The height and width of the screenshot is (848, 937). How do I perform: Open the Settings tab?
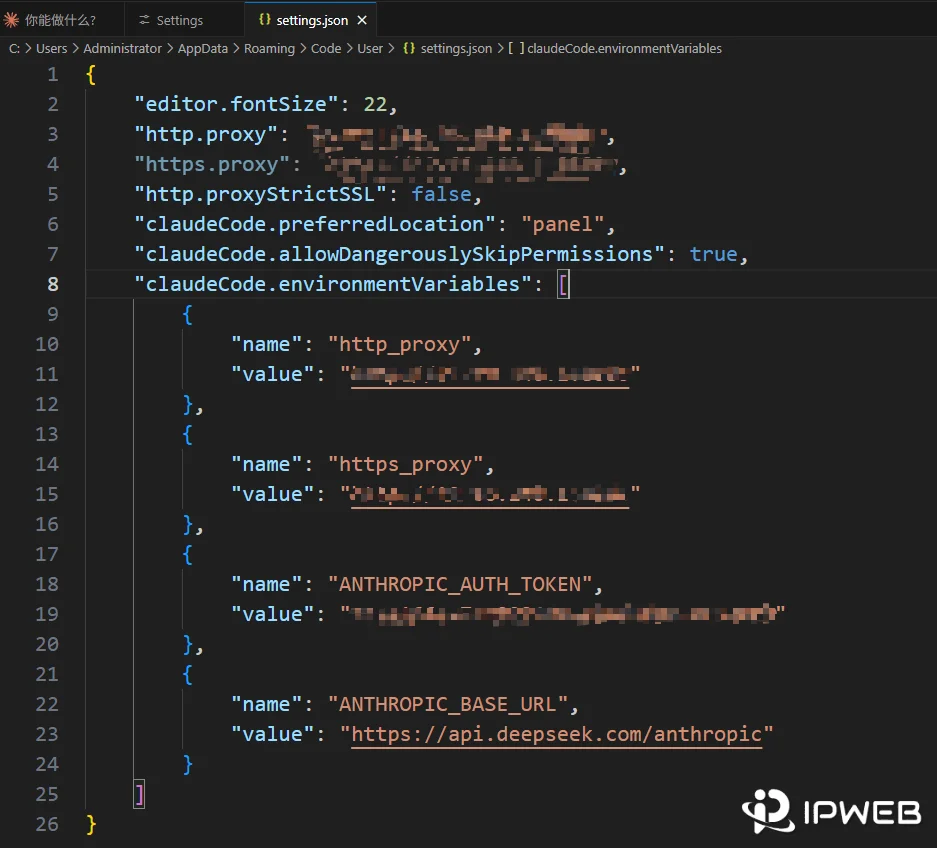(x=179, y=20)
